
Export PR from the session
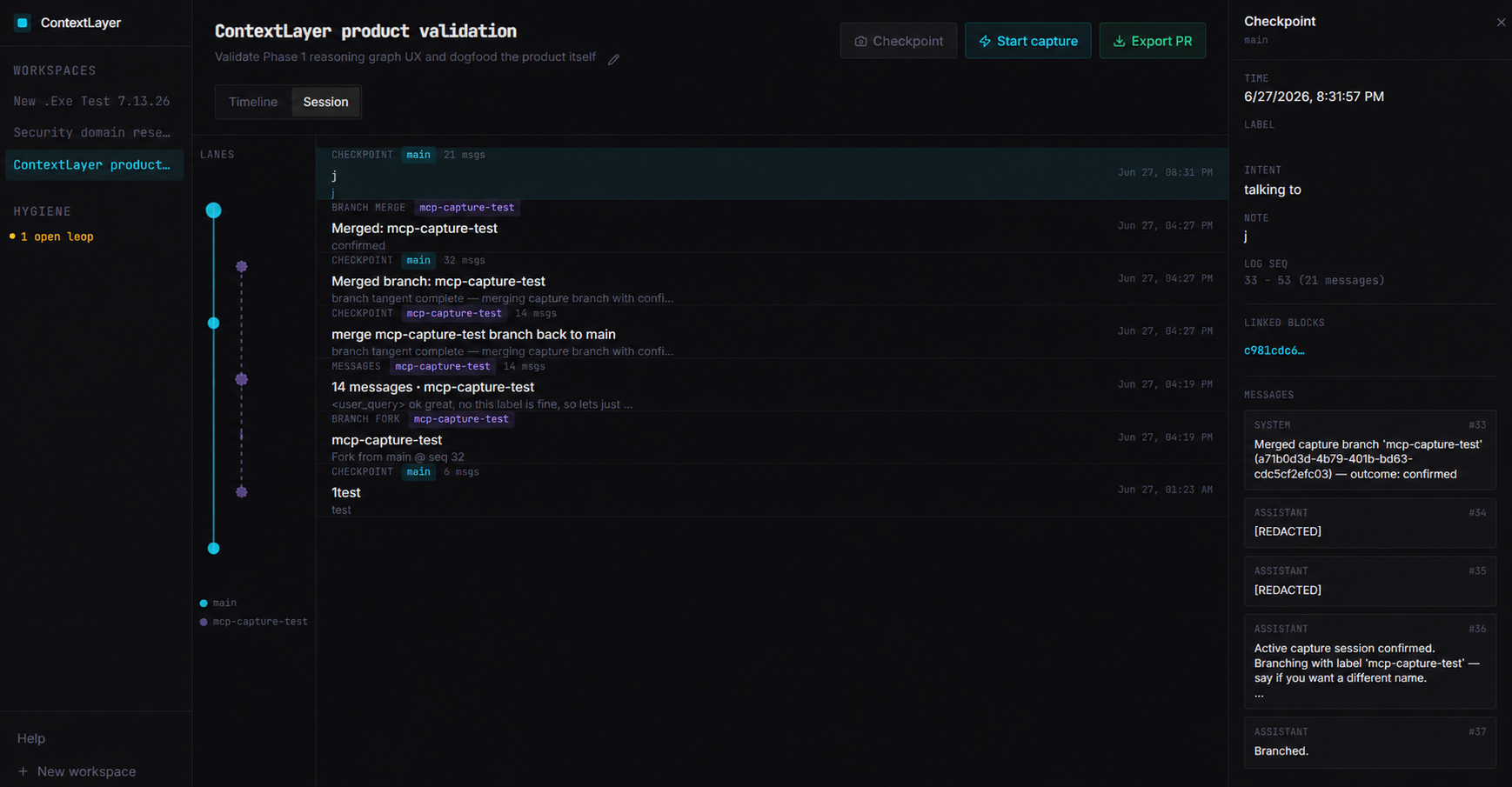(x=1152, y=41)
